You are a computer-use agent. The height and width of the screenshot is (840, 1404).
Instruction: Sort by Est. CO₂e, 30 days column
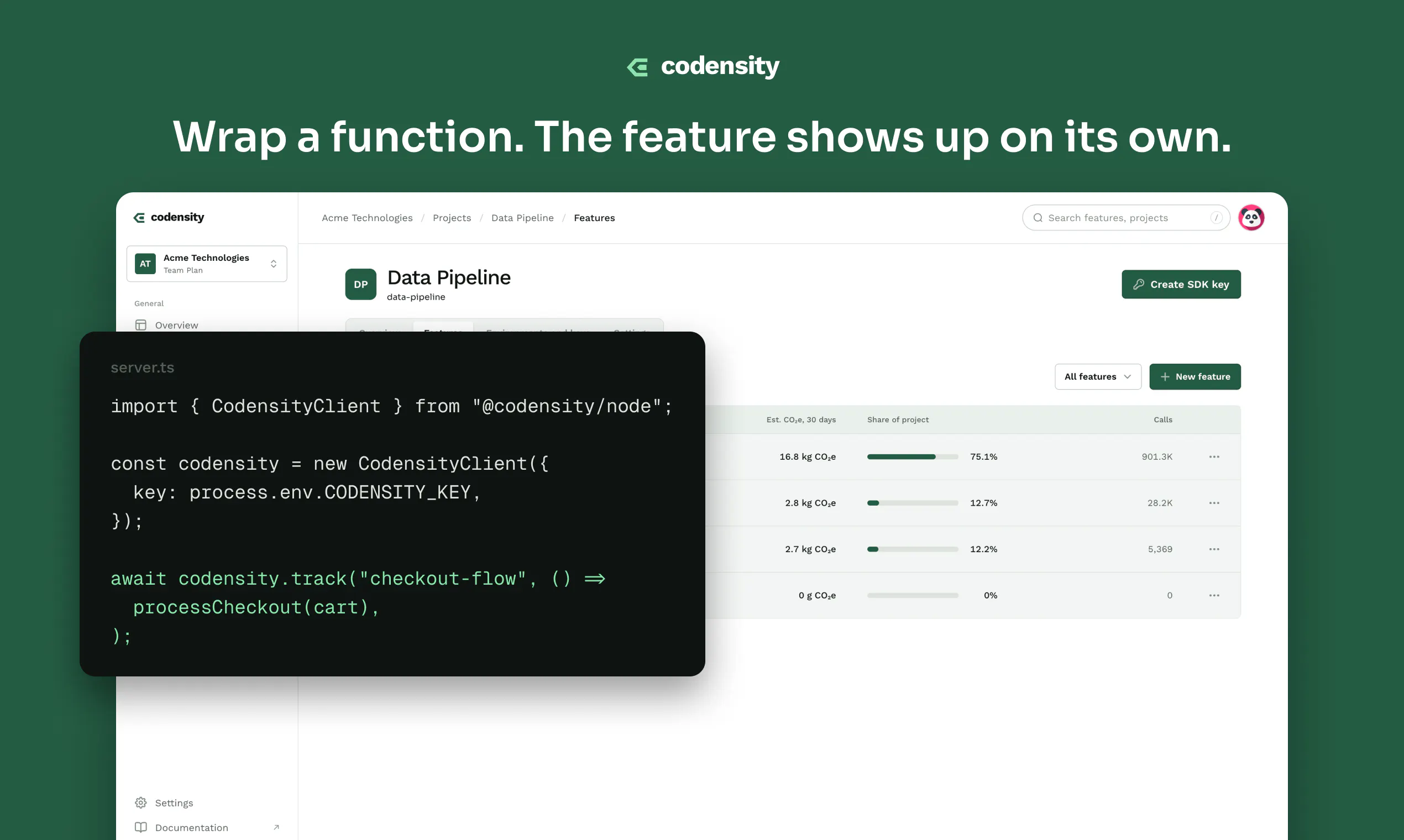pos(800,420)
